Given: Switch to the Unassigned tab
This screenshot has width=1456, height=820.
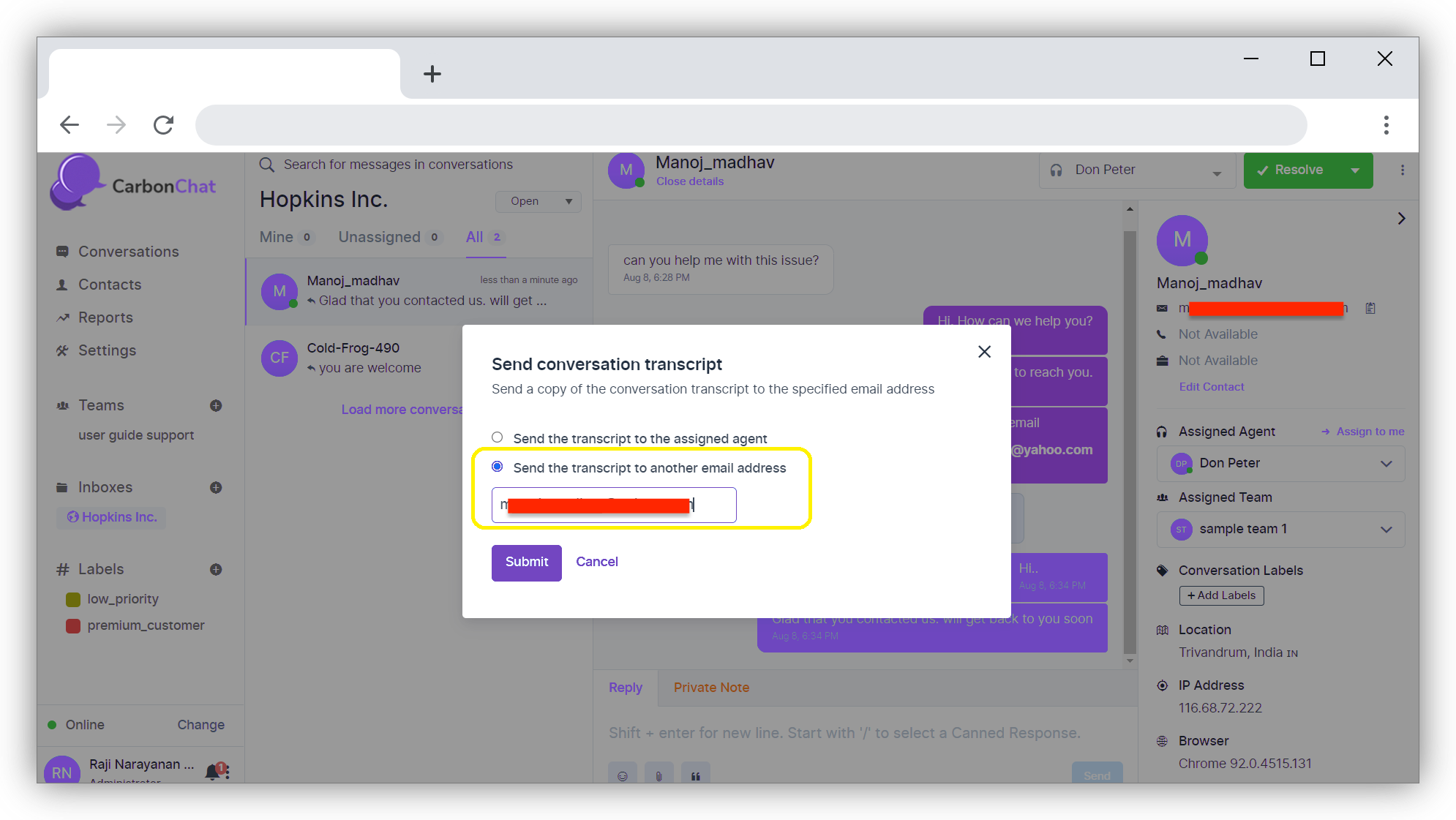Looking at the screenshot, I should coord(379,237).
